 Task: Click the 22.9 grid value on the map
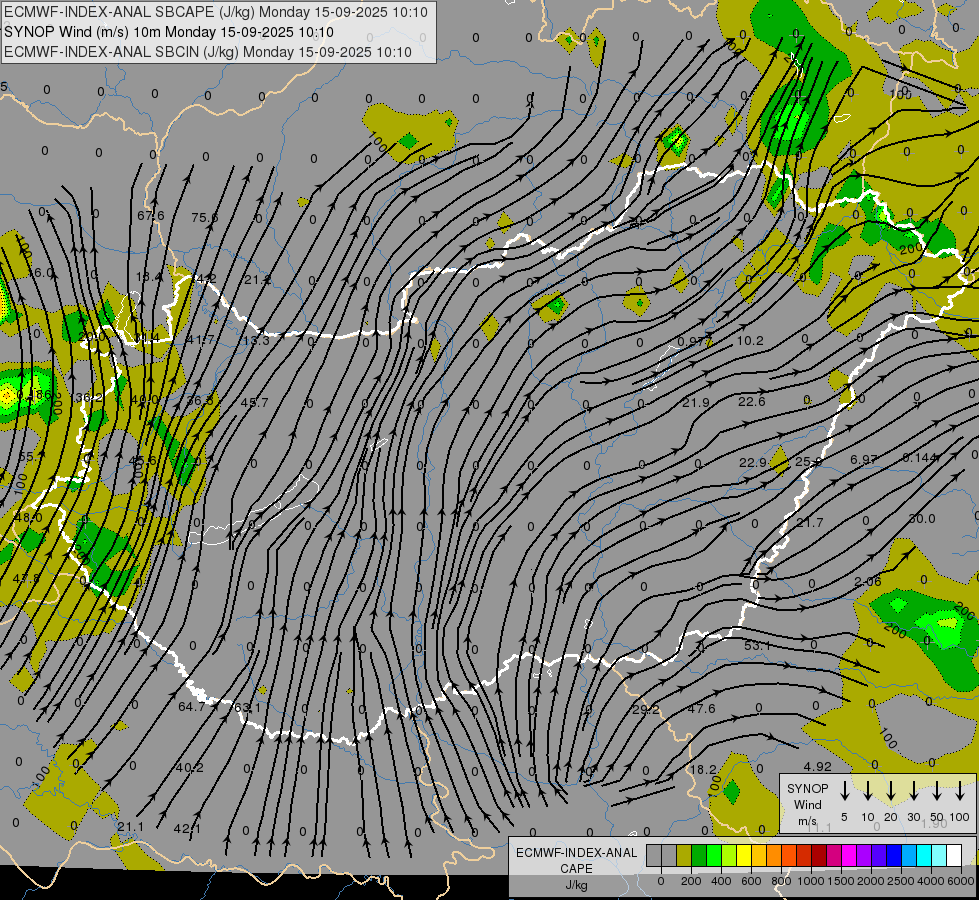click(752, 463)
